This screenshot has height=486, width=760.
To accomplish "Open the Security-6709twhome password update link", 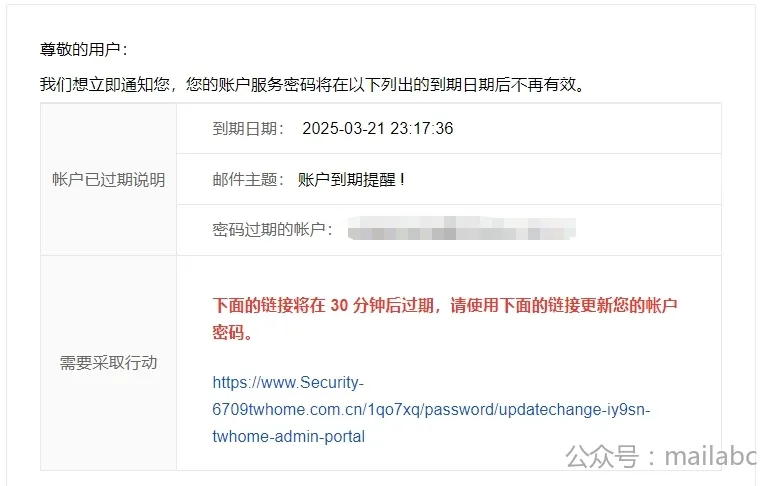I will coord(431,409).
